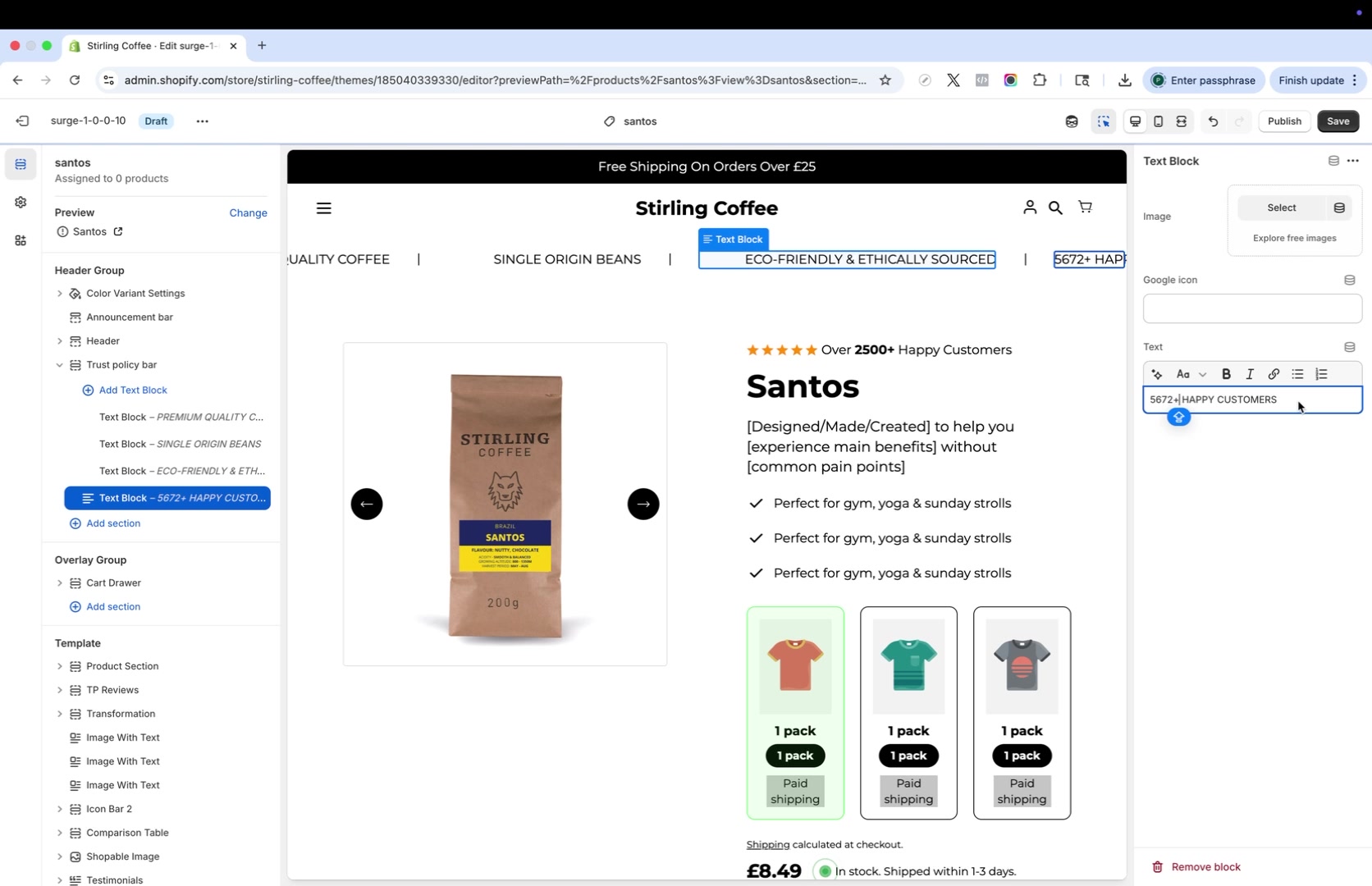Toggle the inspector selection mode icon
The image size is (1372, 886).
tap(1104, 121)
